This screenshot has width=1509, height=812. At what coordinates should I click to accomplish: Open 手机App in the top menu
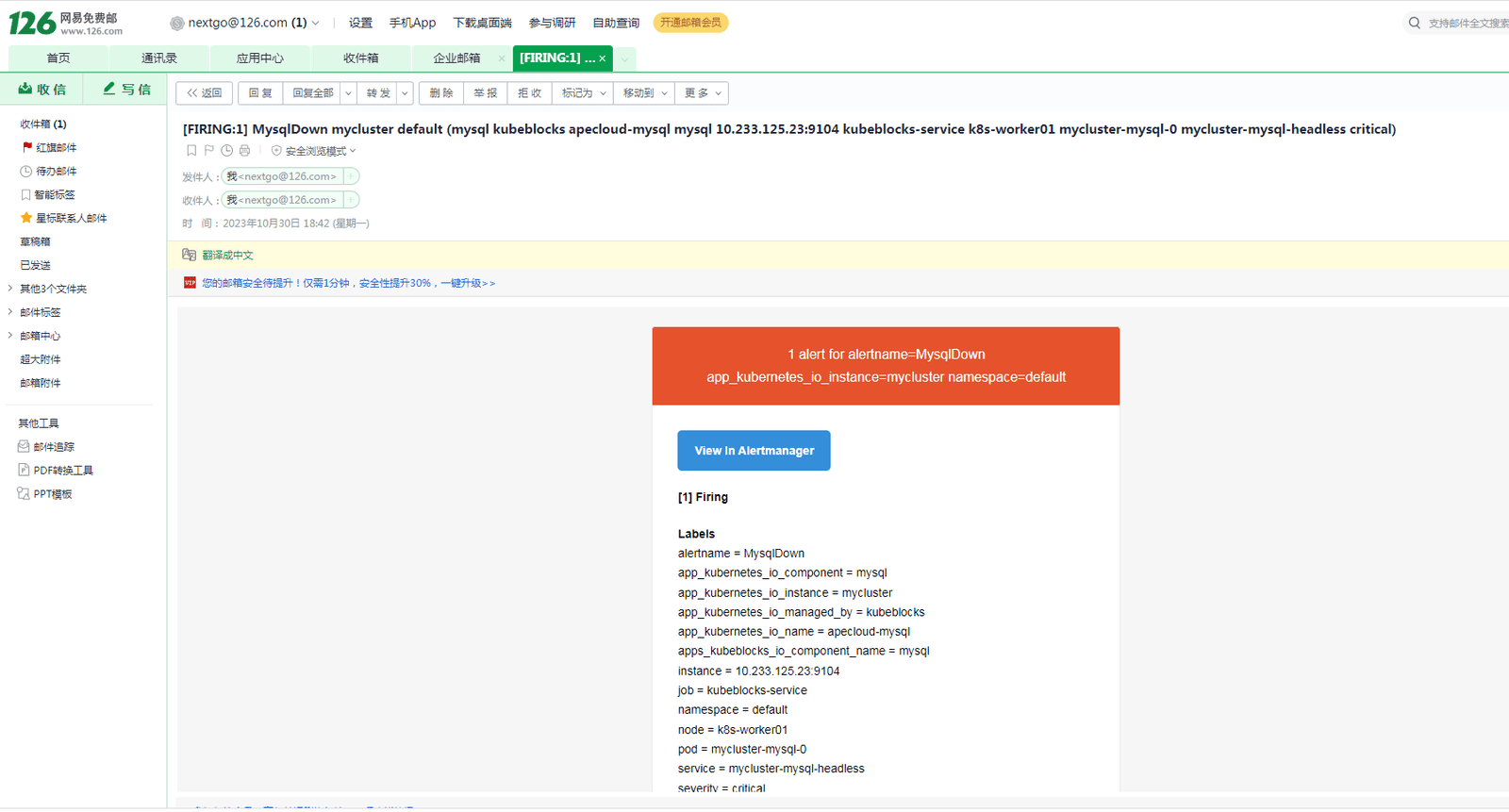coord(412,23)
